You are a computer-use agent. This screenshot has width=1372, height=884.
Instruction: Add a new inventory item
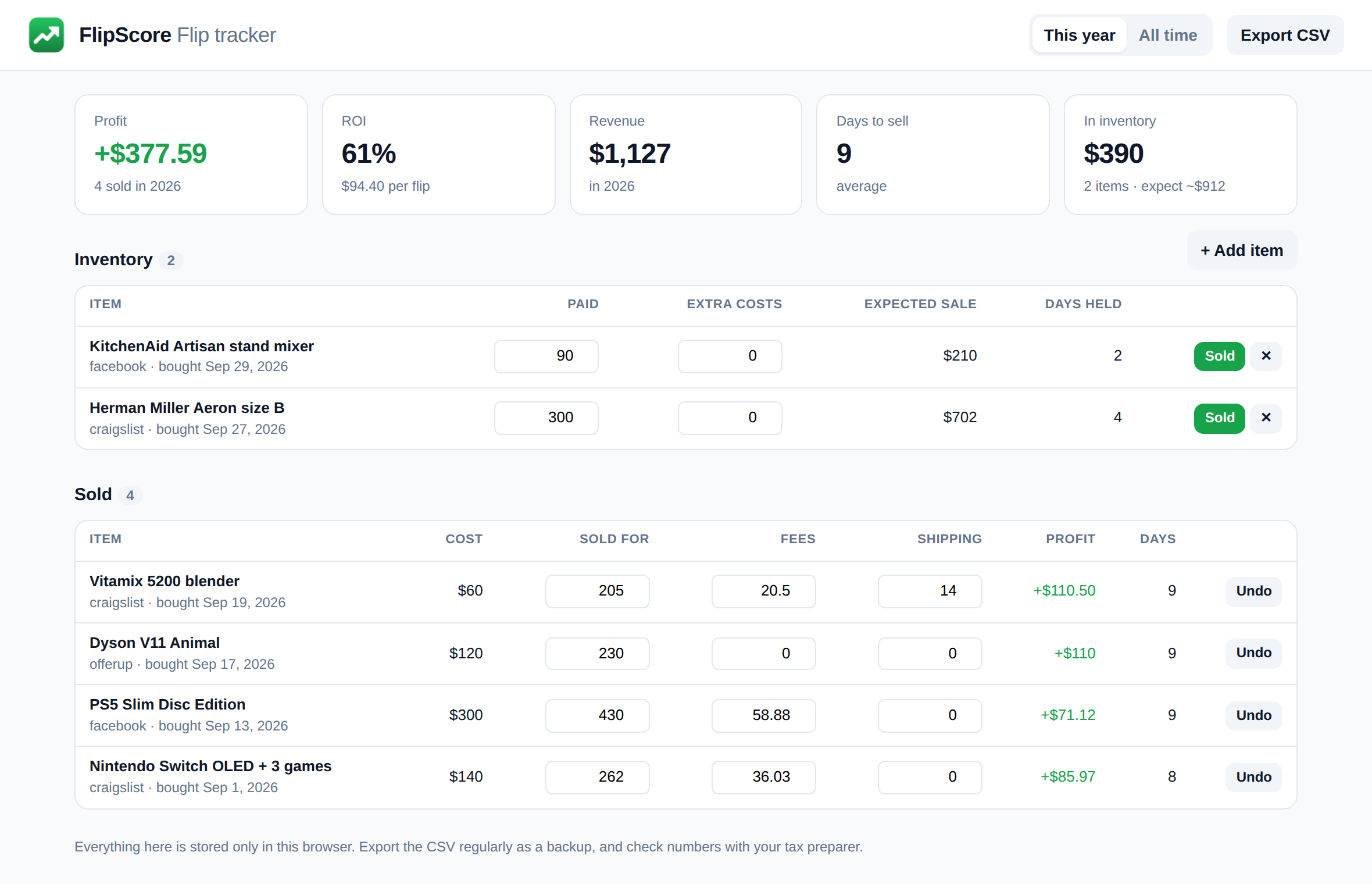tap(1242, 250)
